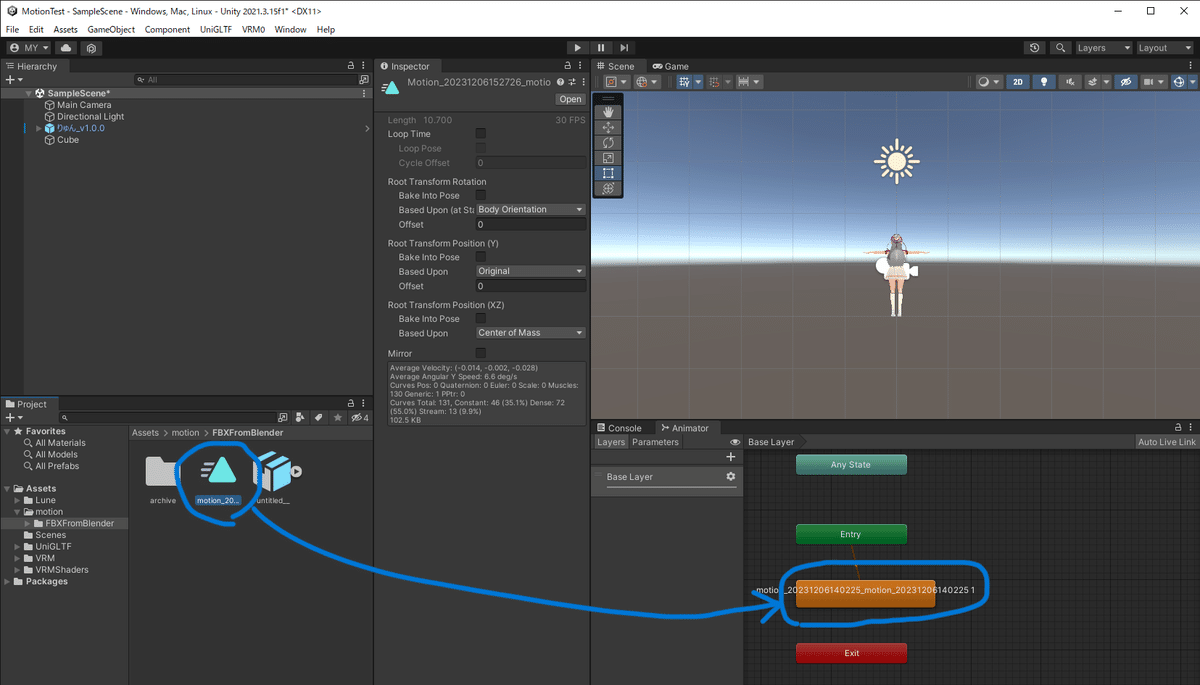The height and width of the screenshot is (685, 1200).
Task: Switch to the Parameters tab in Animator
Action: click(x=655, y=442)
